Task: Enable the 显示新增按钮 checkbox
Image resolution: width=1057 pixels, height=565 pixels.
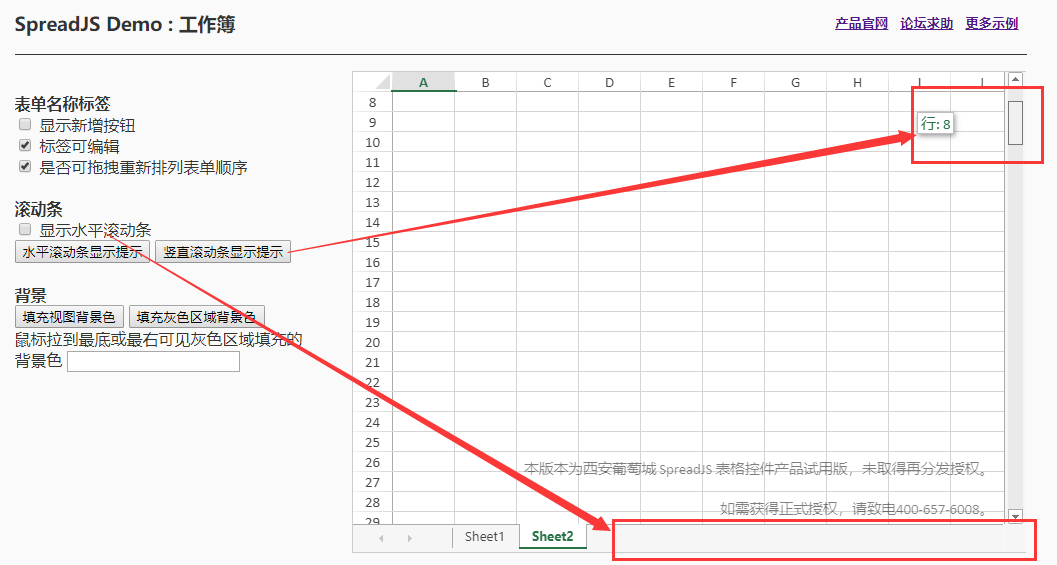Action: pos(25,125)
